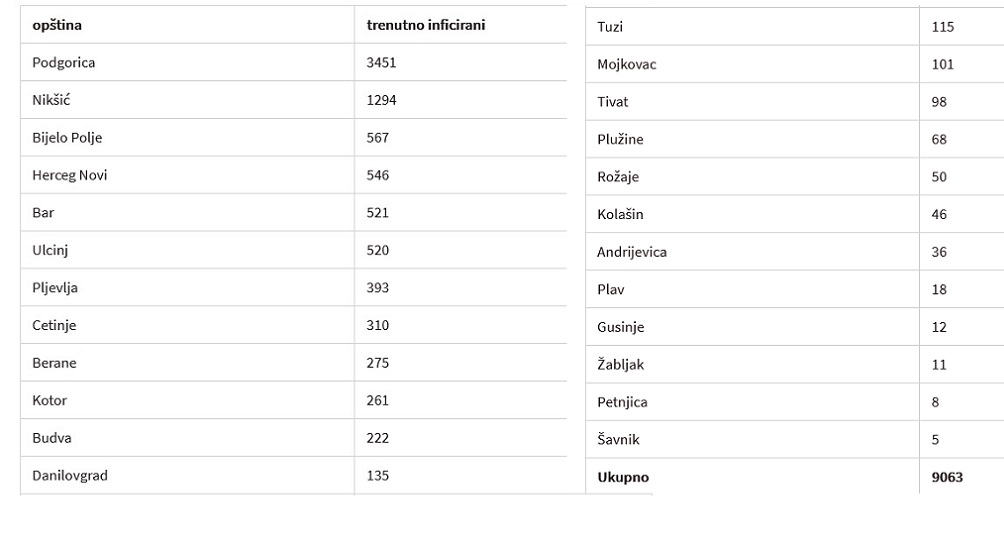Click the value 3451 for Podgorica

(x=381, y=63)
